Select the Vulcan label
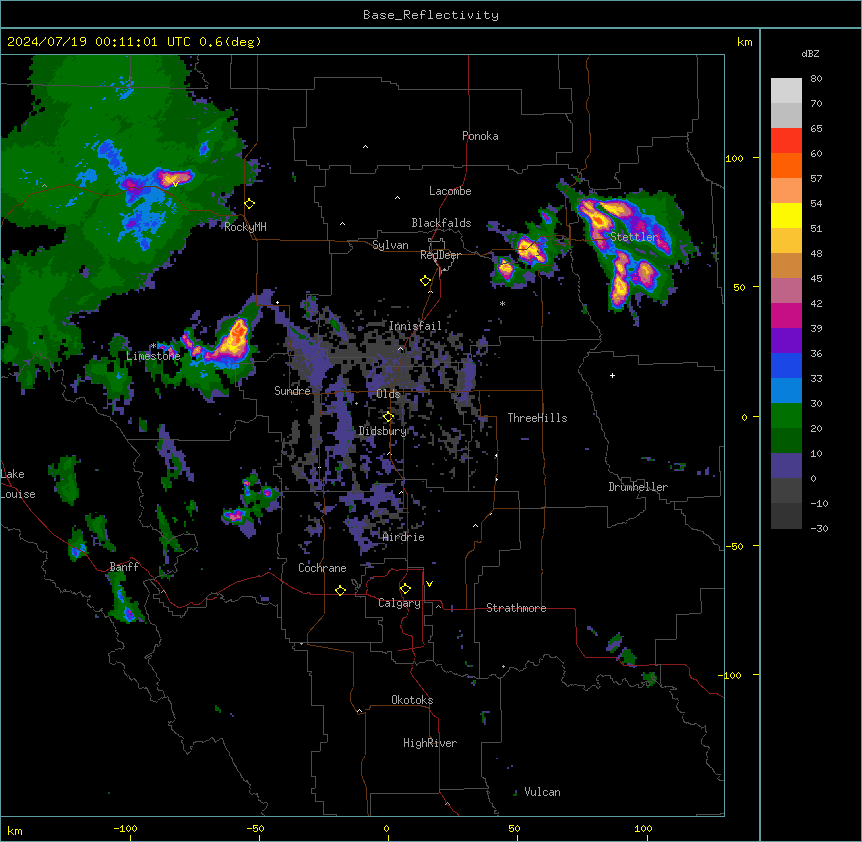Screen dimensions: 862x842 click(542, 792)
